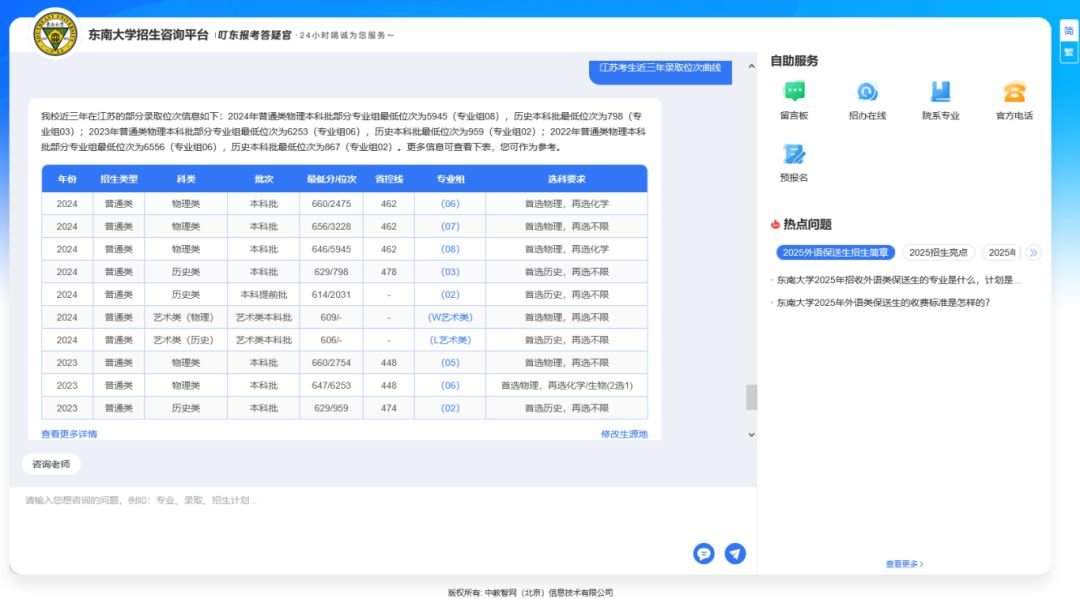
Task: Click the 省控线 column header
Action: coord(388,179)
